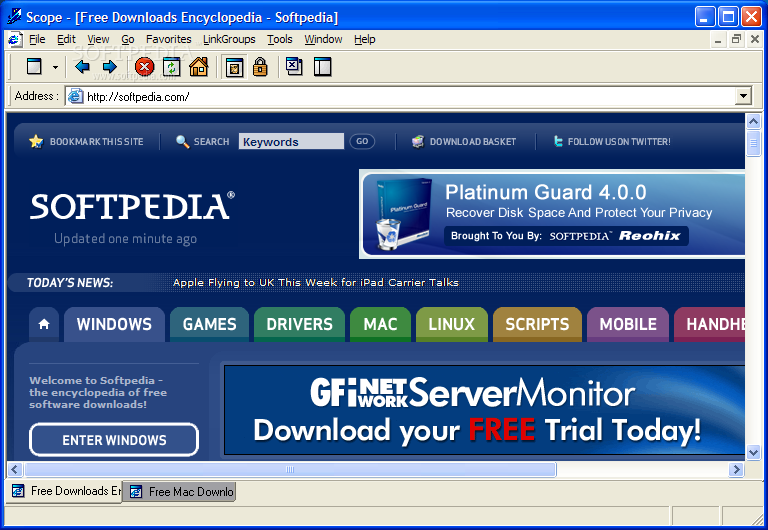This screenshot has height=530, width=768.
Task: Select the Scripts category tab
Action: [x=537, y=324]
